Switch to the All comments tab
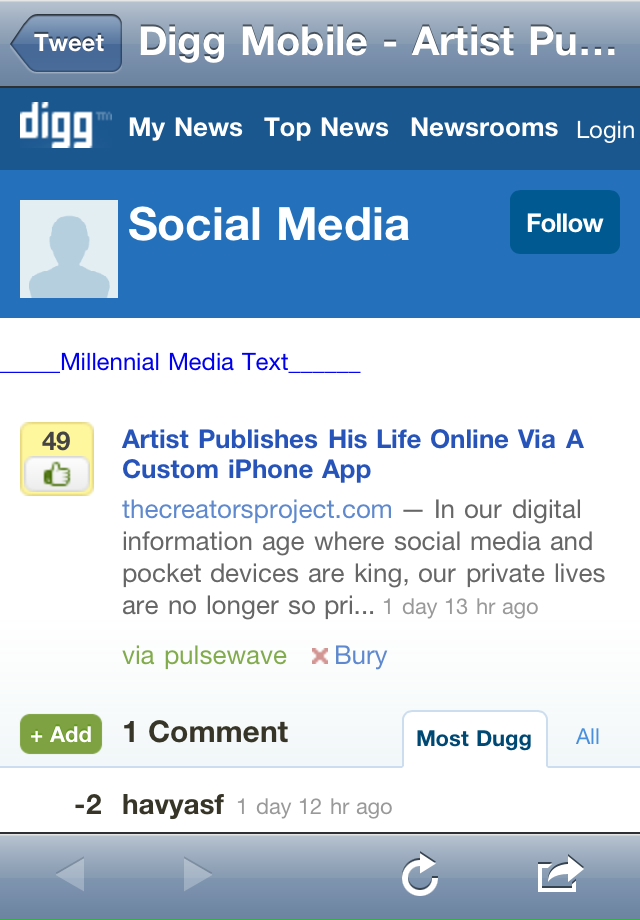 click(588, 736)
